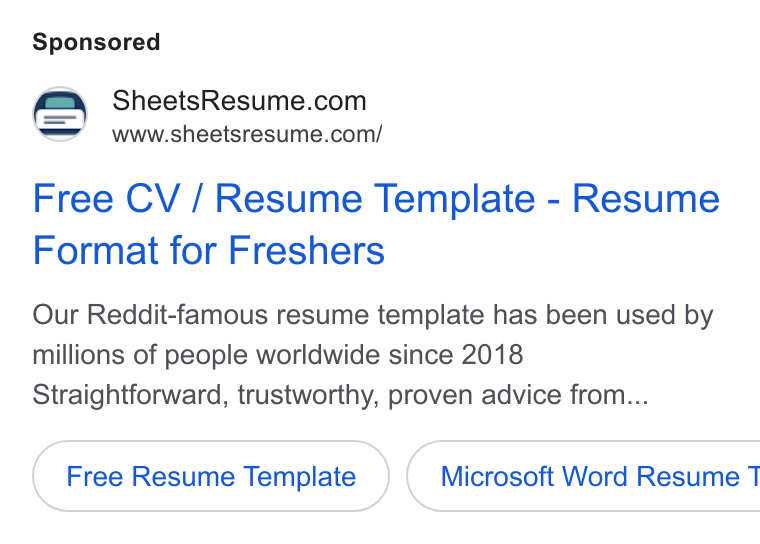The height and width of the screenshot is (544, 760).
Task: Click the Free CV words in the headline
Action: (x=107, y=199)
